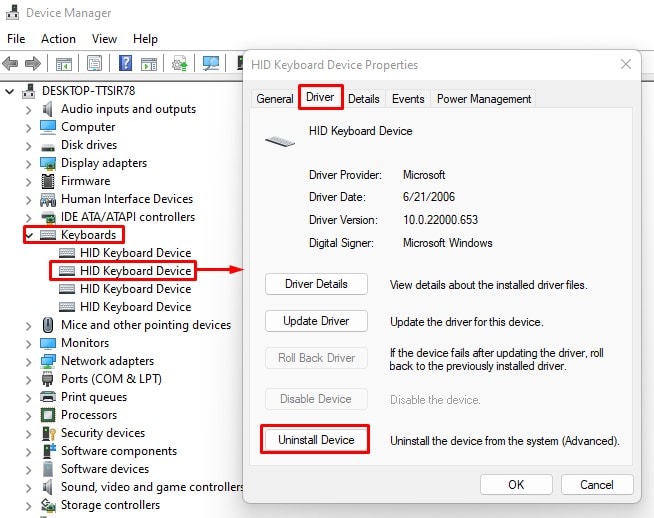
Task: Click the Microsoft Windows digital signer value
Action: click(x=448, y=243)
